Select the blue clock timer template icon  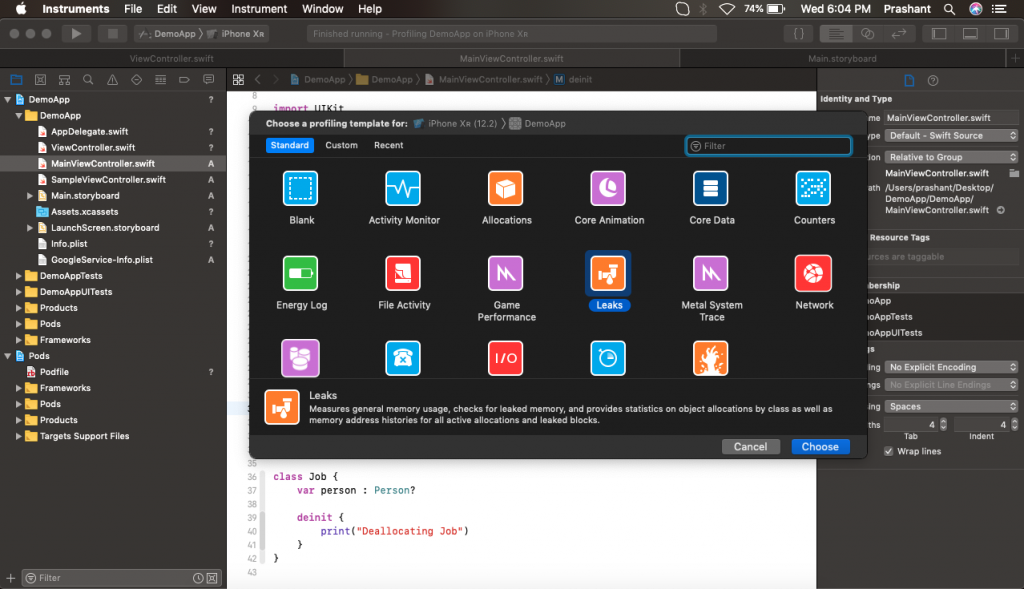coord(608,358)
